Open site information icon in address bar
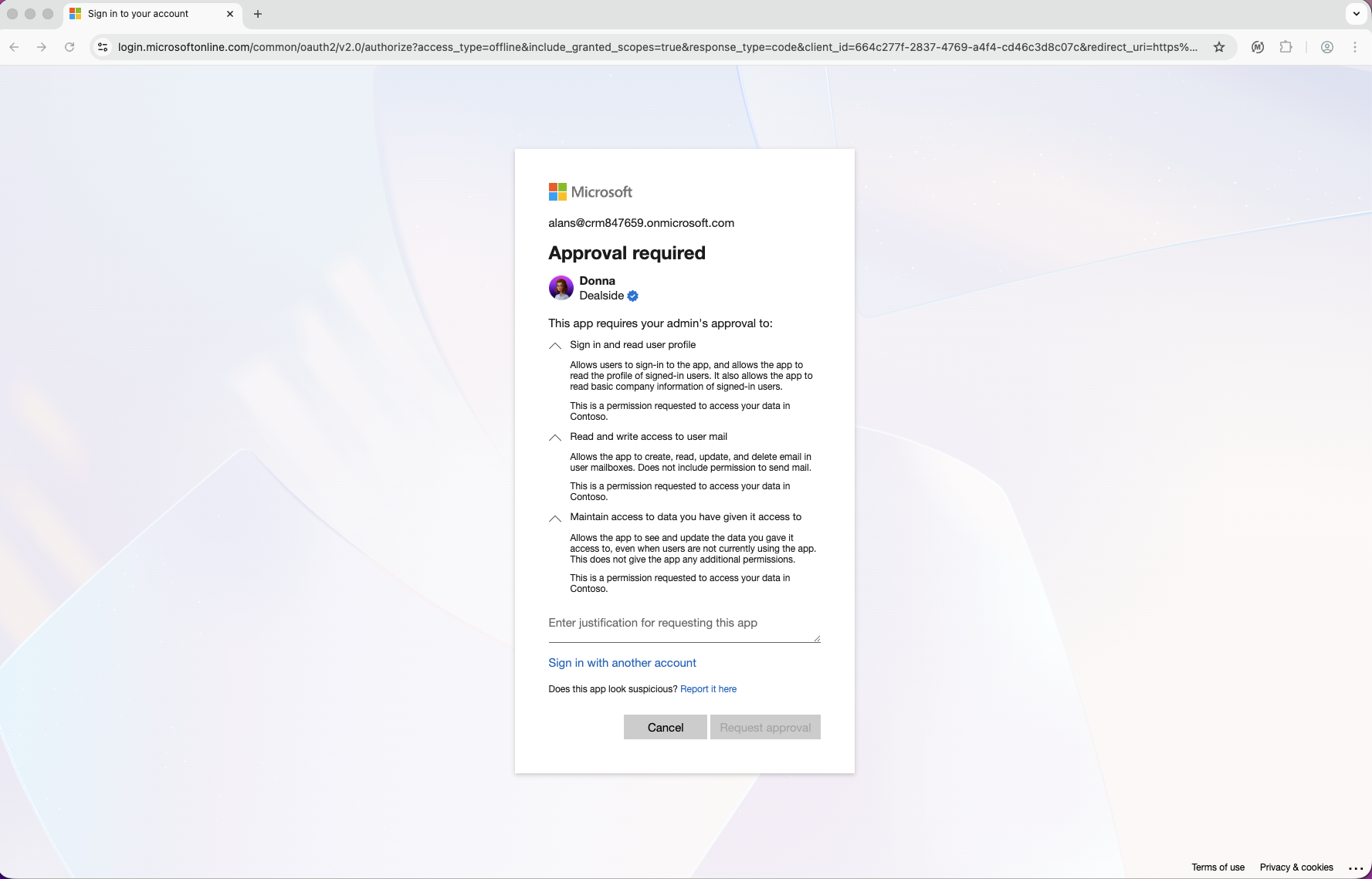 pos(103,47)
